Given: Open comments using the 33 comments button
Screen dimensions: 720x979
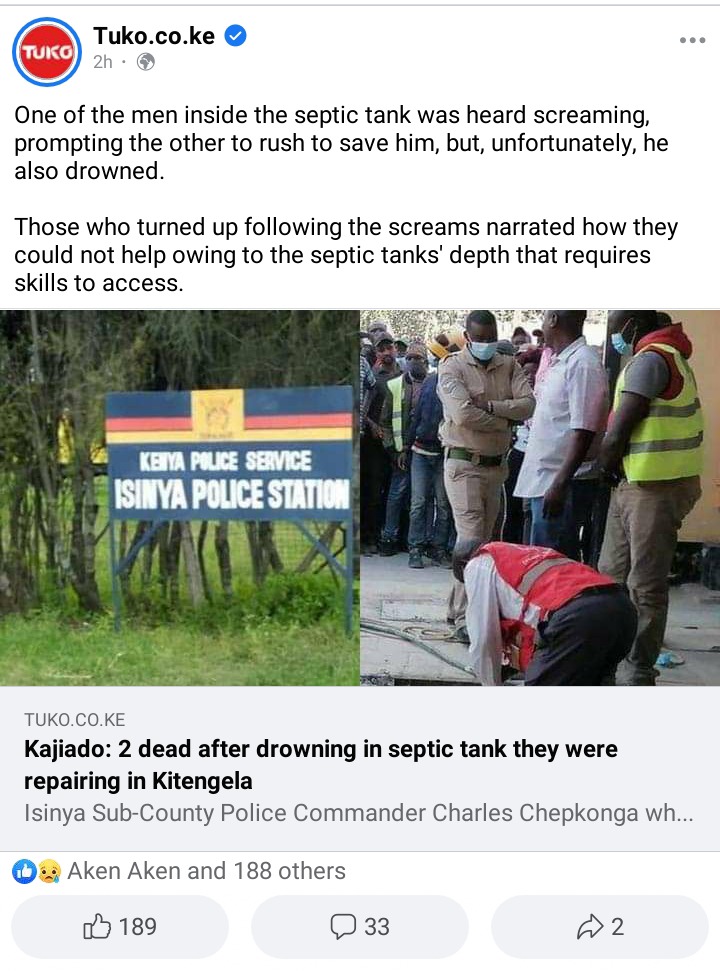Looking at the screenshot, I should [360, 927].
